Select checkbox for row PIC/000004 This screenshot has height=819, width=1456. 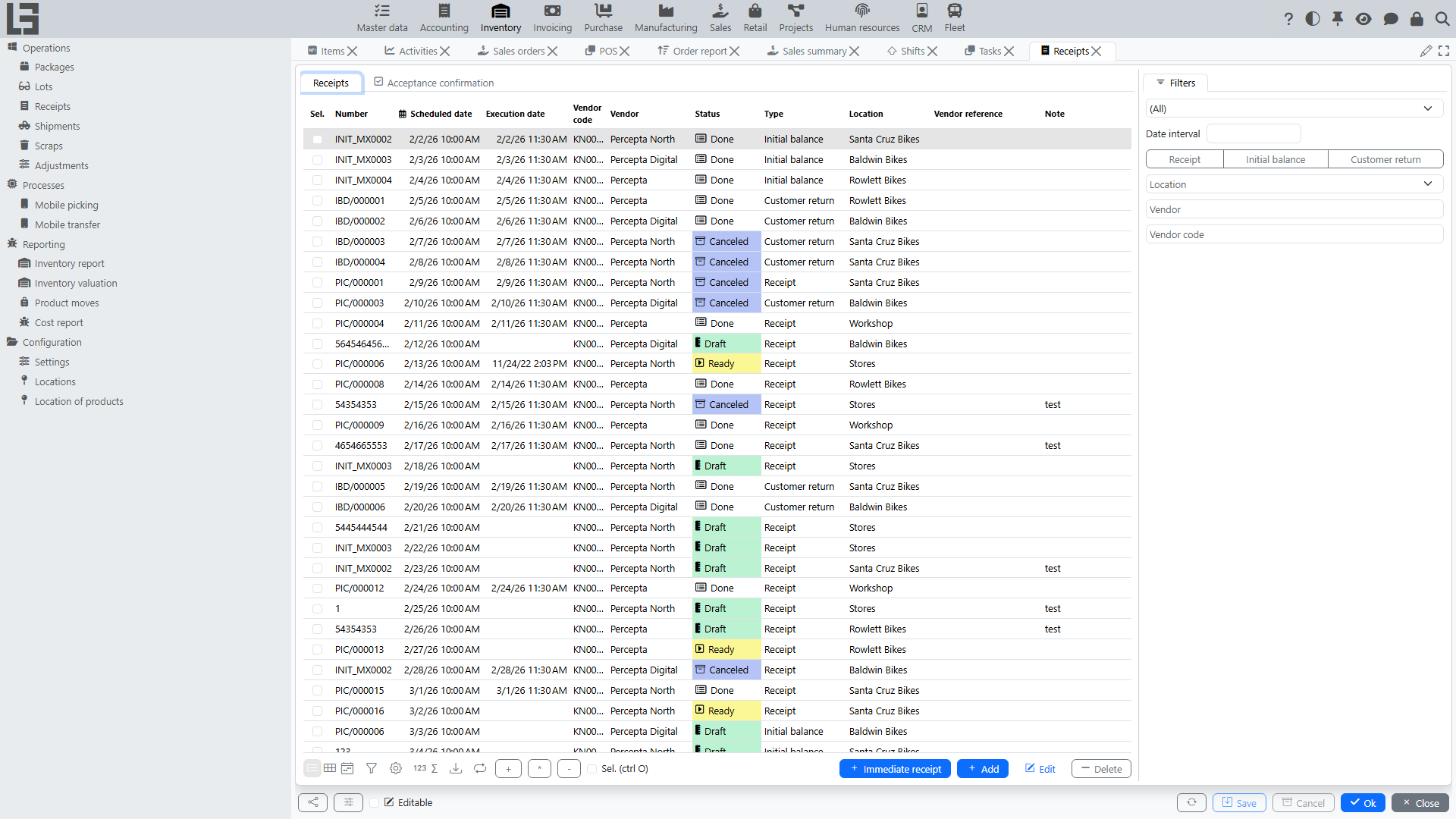[x=318, y=324]
